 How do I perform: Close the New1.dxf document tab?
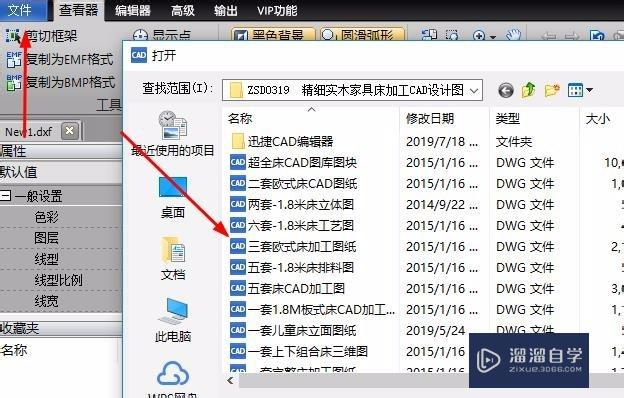70,131
